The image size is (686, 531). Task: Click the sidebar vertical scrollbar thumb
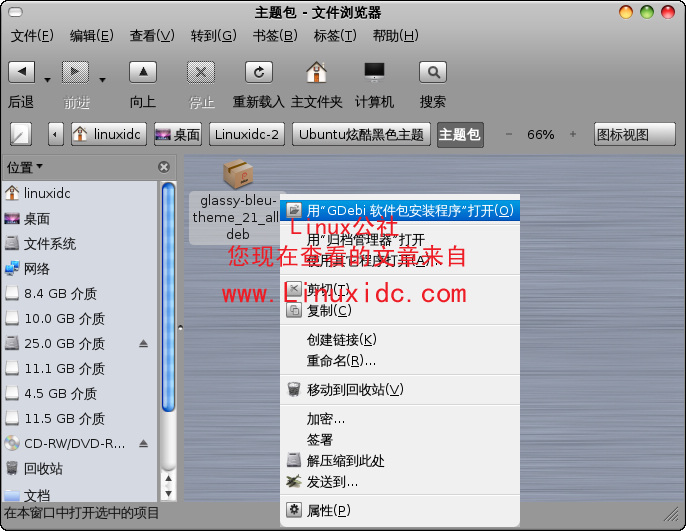tap(168, 297)
